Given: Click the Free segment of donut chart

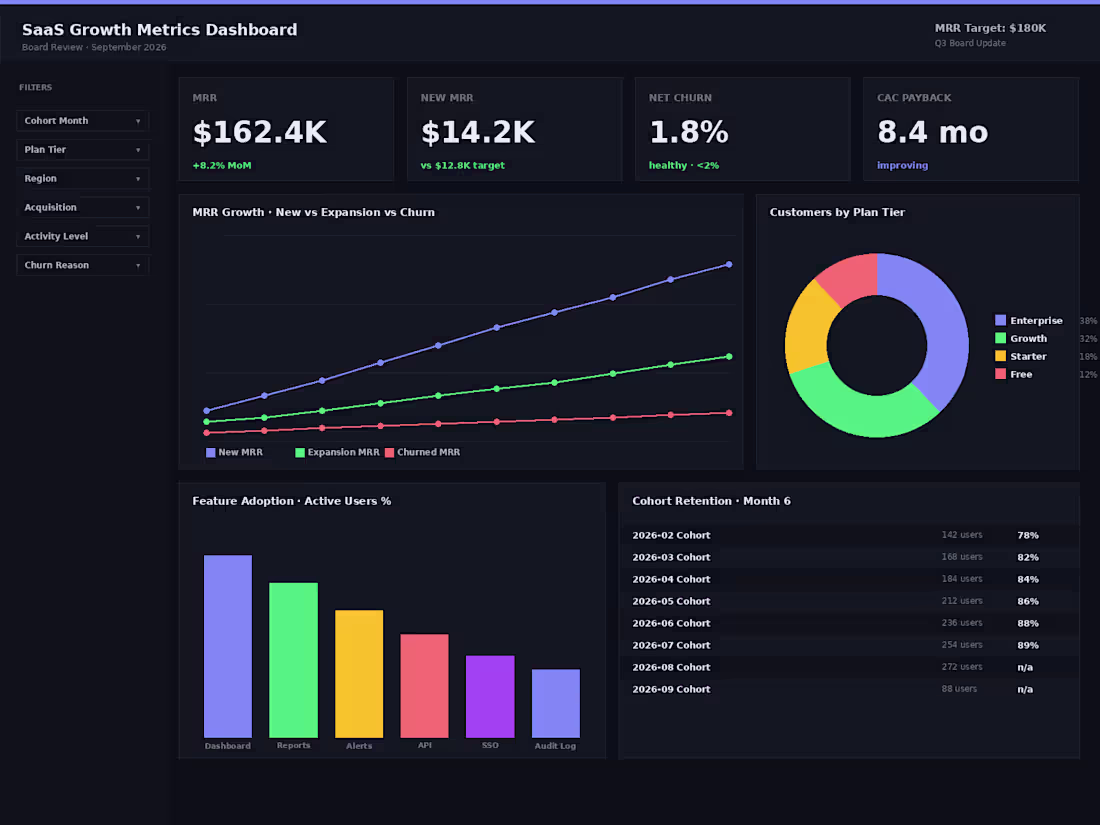Looking at the screenshot, I should 851,278.
